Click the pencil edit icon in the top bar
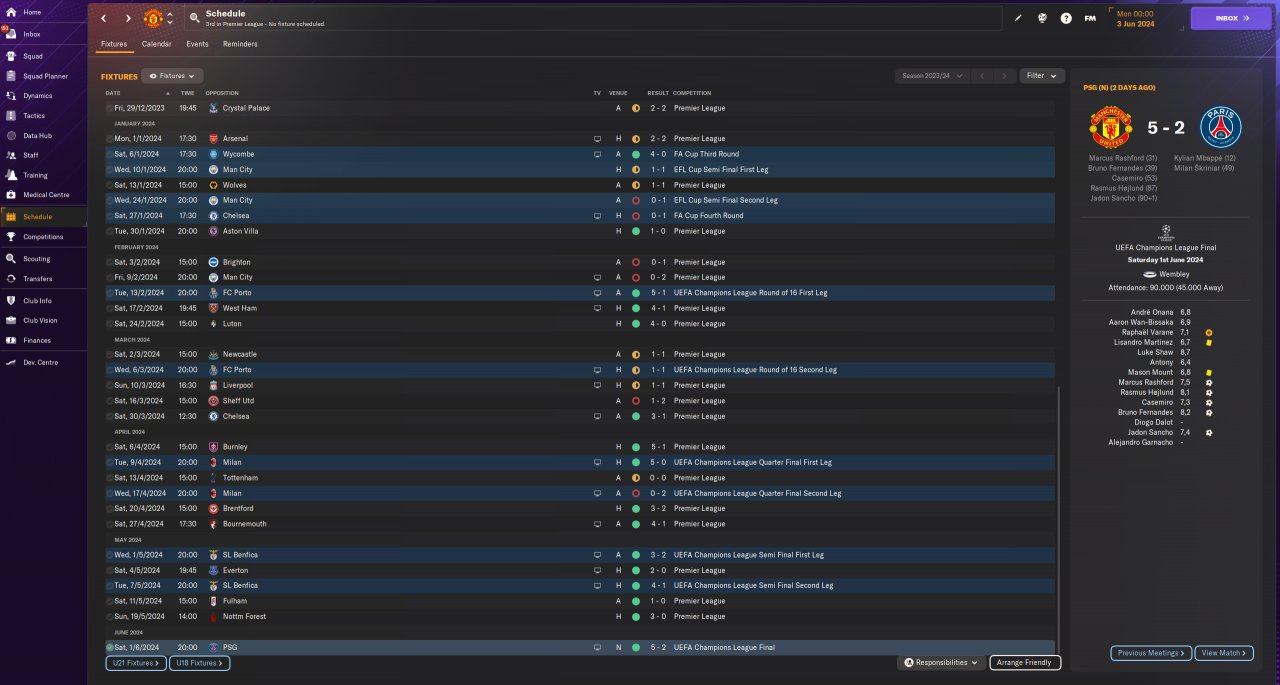This screenshot has width=1280, height=685. [x=1019, y=18]
